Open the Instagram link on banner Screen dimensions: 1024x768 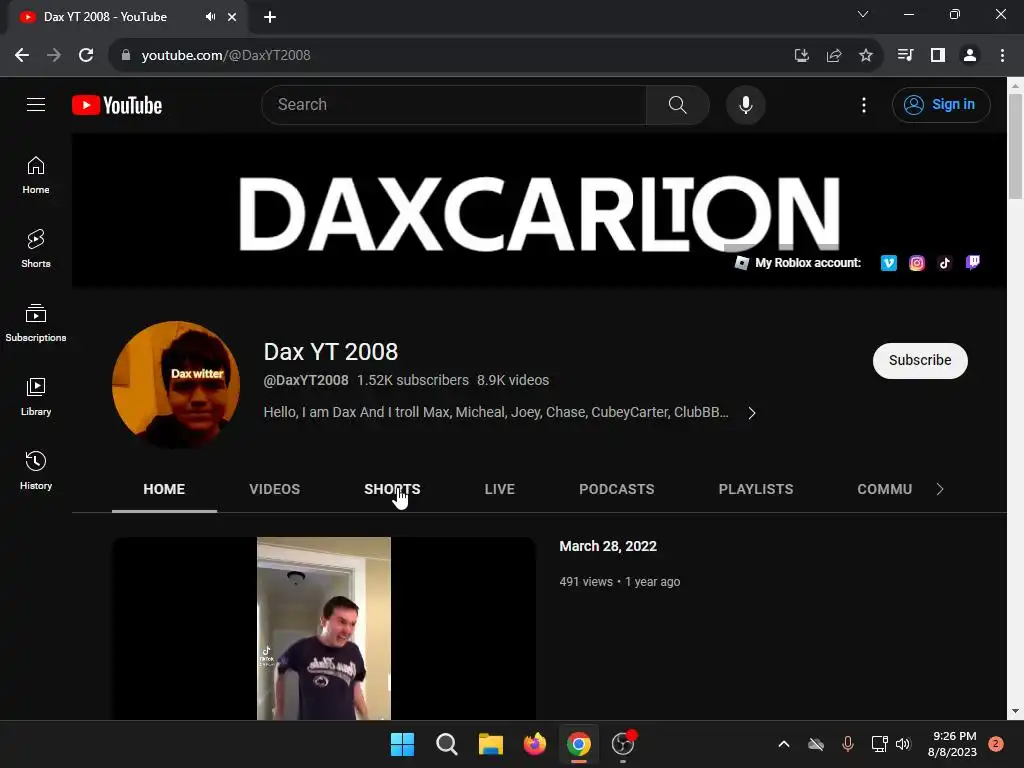[x=916, y=263]
